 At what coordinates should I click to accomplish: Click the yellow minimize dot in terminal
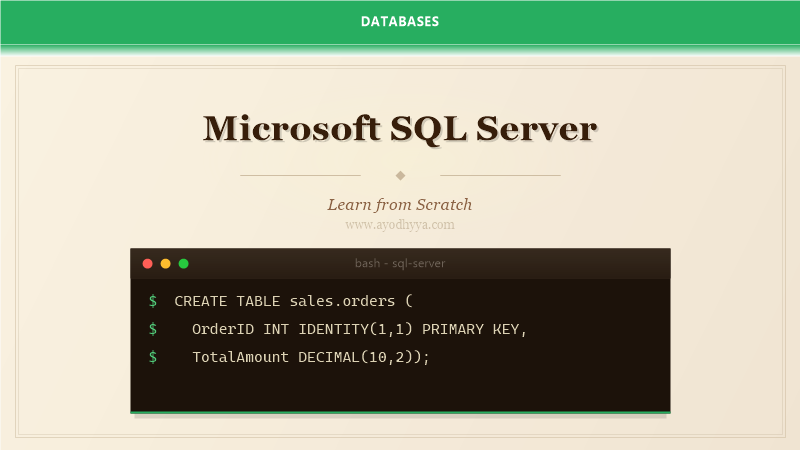point(165,263)
